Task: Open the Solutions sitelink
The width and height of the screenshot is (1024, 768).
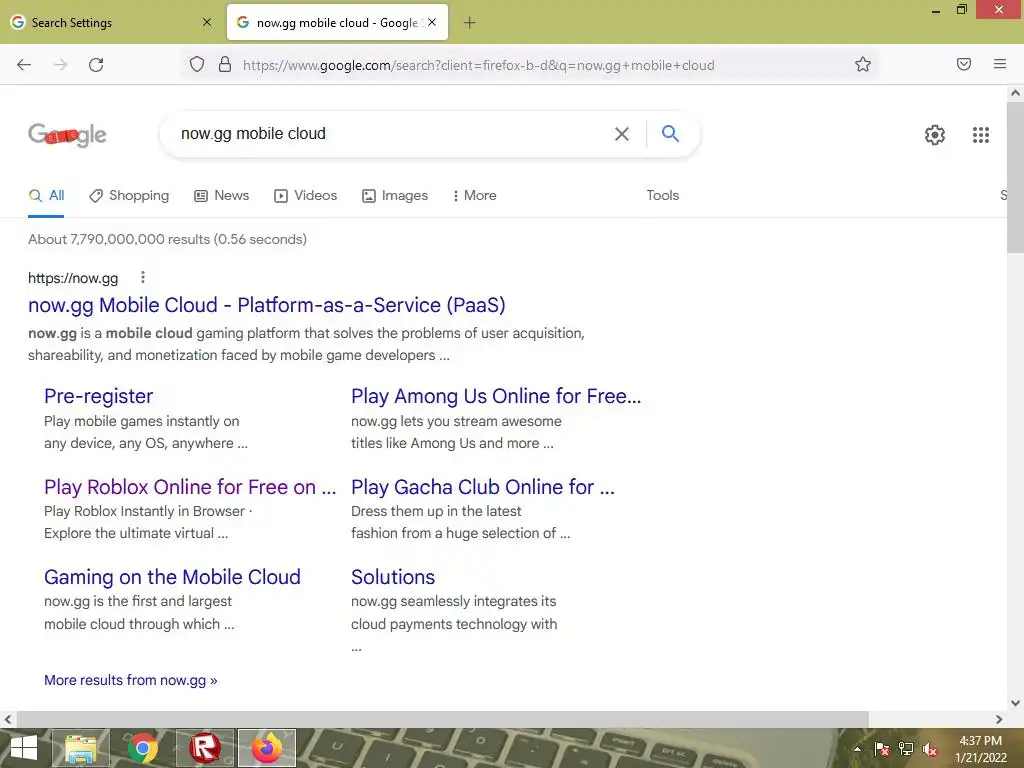Action: pos(393,577)
